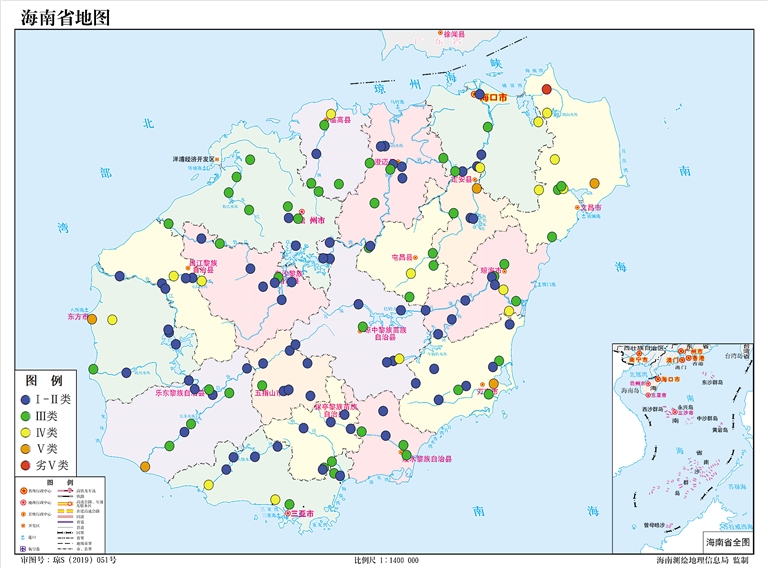Select the 三亚市 city symbol
The height and width of the screenshot is (568, 768).
tap(289, 513)
